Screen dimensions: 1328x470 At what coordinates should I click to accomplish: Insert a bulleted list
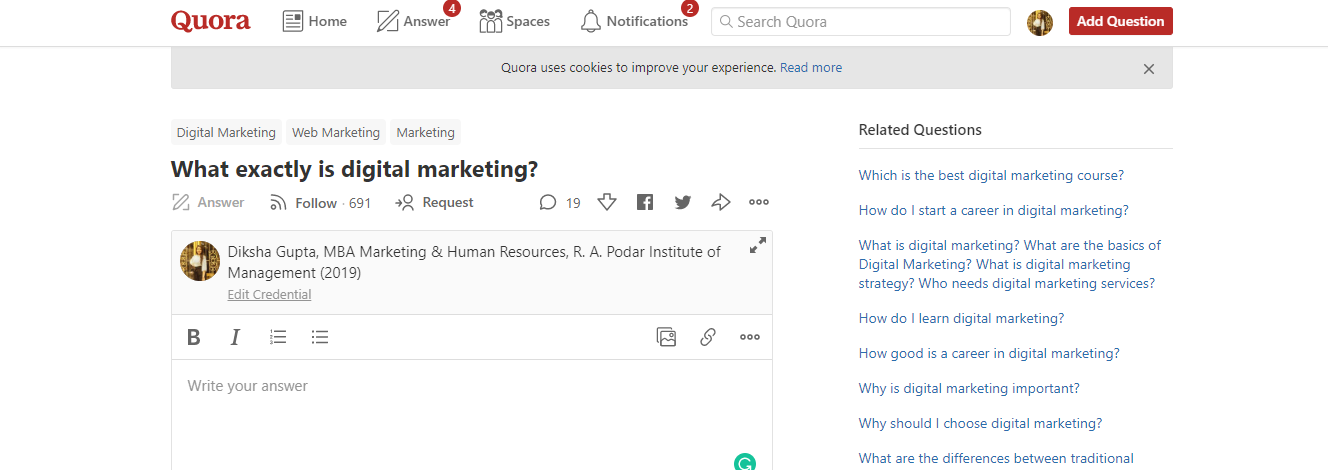point(320,337)
